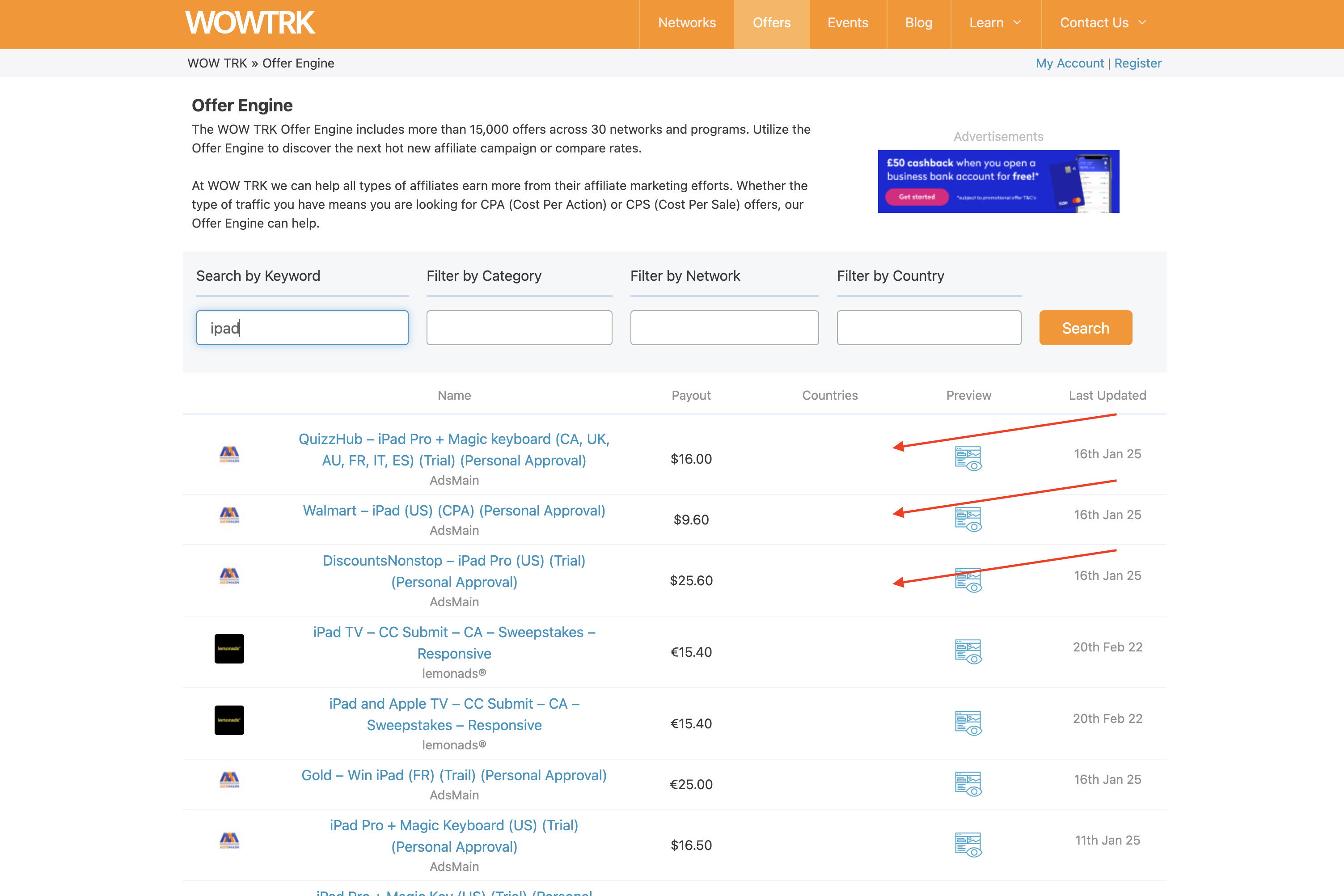The width and height of the screenshot is (1344, 896).
Task: Expand the Learn menu
Action: pos(995,23)
